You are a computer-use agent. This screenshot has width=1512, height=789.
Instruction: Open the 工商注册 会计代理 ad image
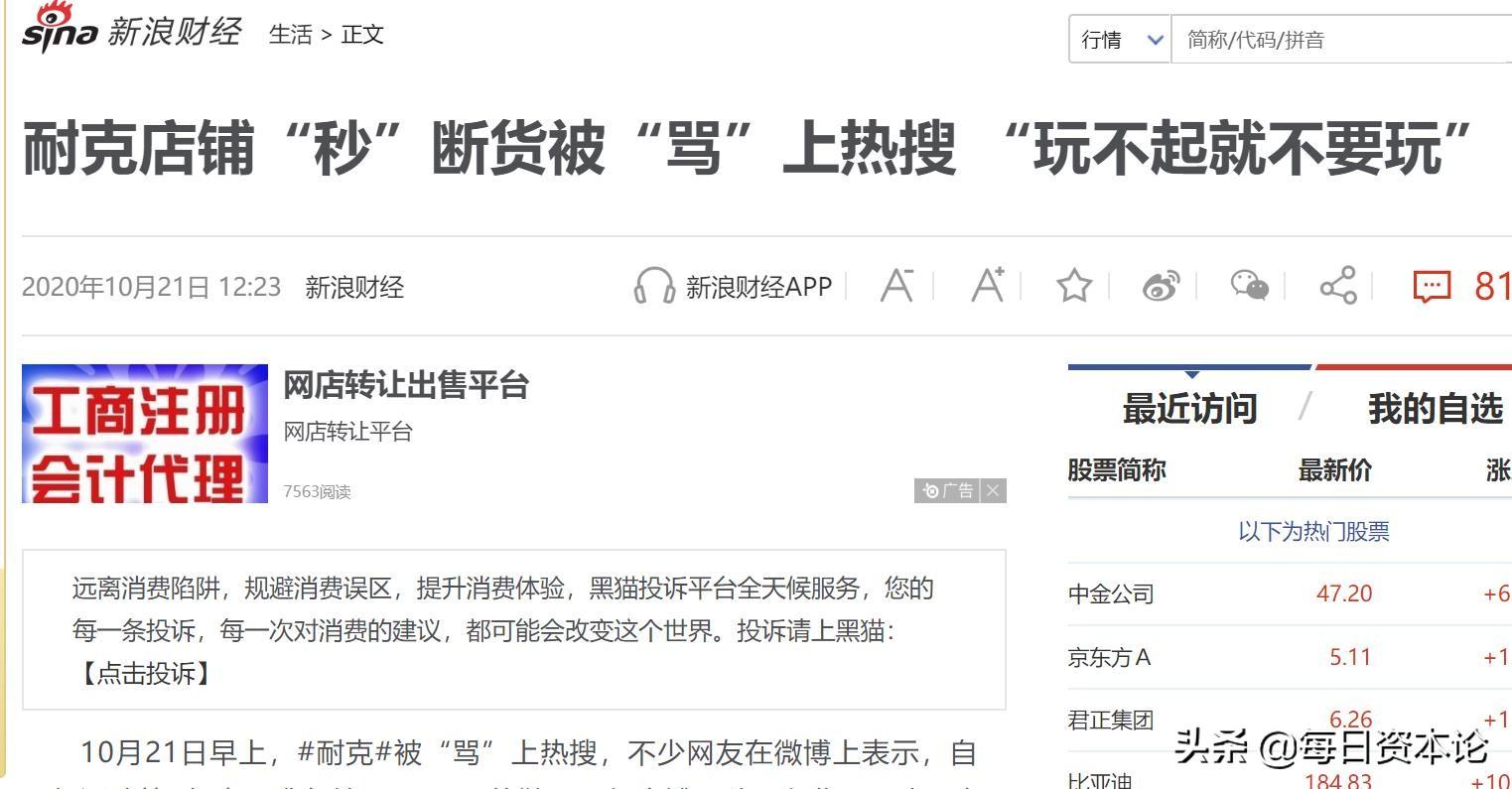tap(145, 434)
